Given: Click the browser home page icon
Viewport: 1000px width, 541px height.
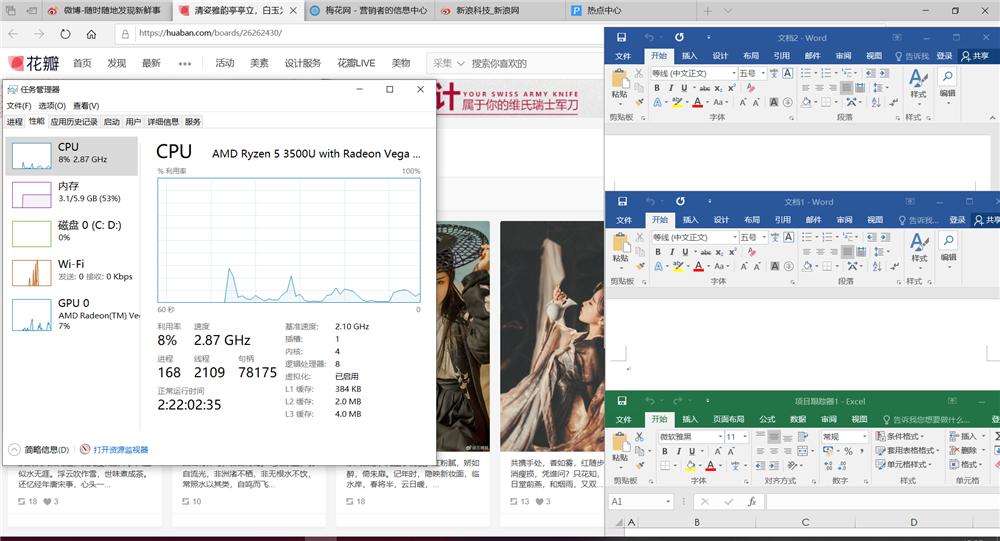Looking at the screenshot, I should click(91, 34).
